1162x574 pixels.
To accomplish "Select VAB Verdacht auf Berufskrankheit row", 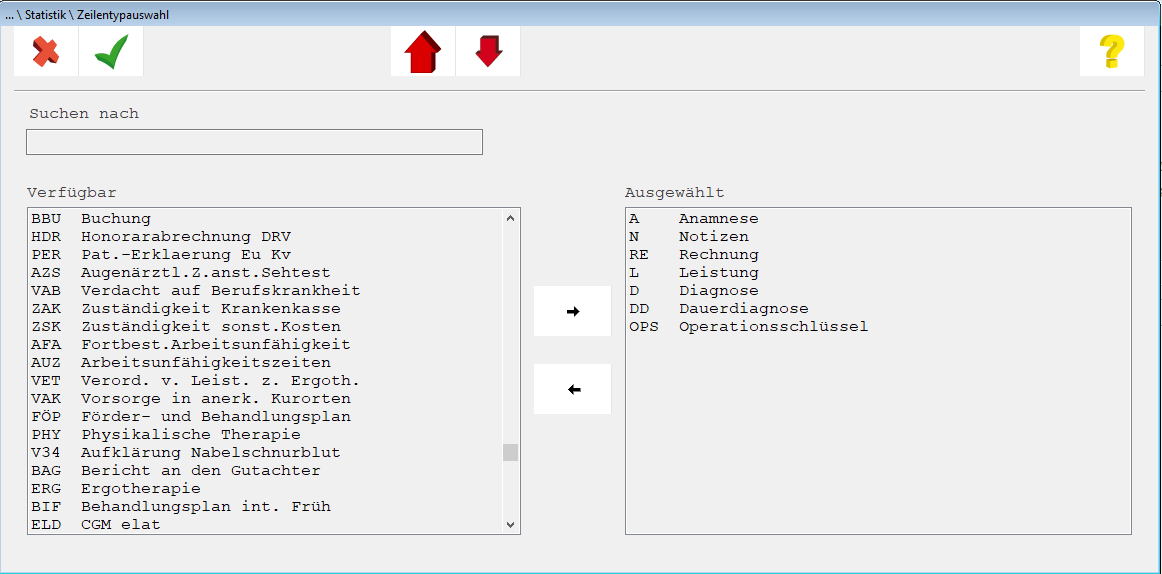I will pos(265,290).
